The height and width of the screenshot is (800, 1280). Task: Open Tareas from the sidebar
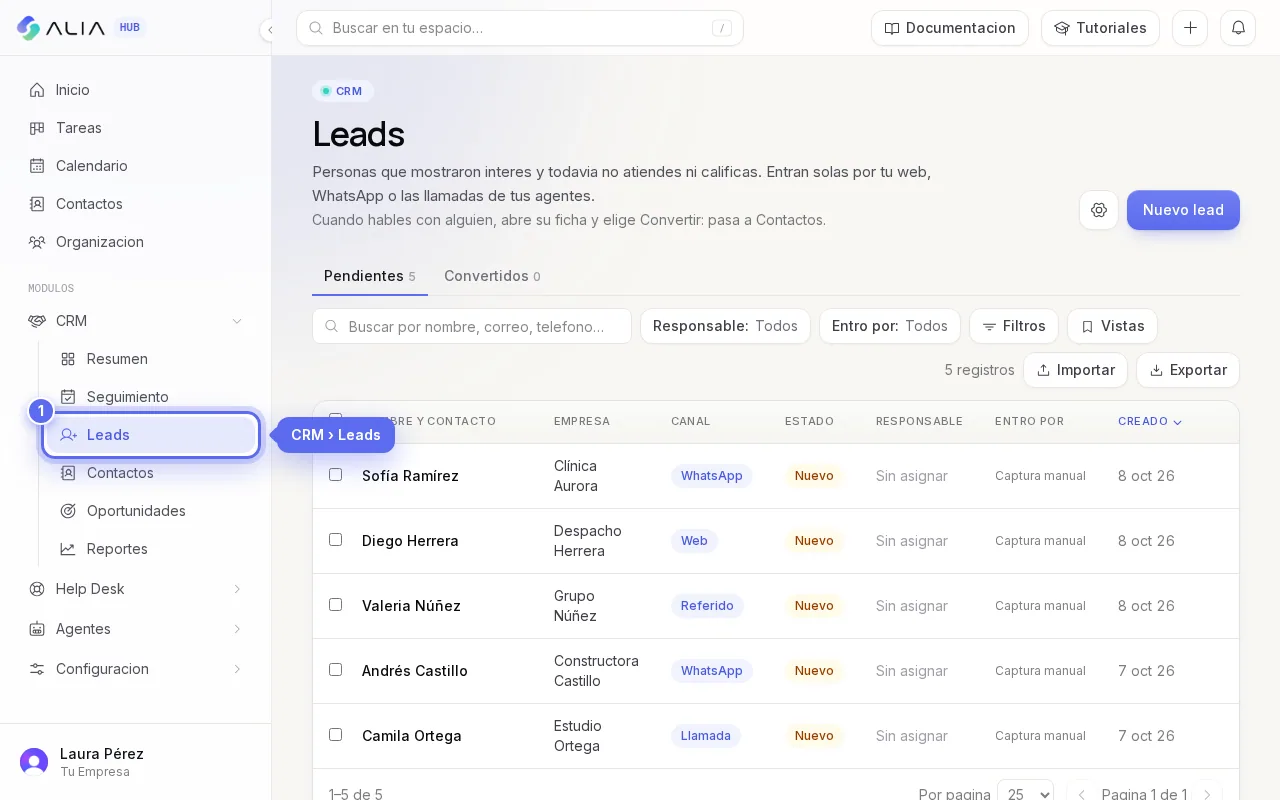point(136,128)
